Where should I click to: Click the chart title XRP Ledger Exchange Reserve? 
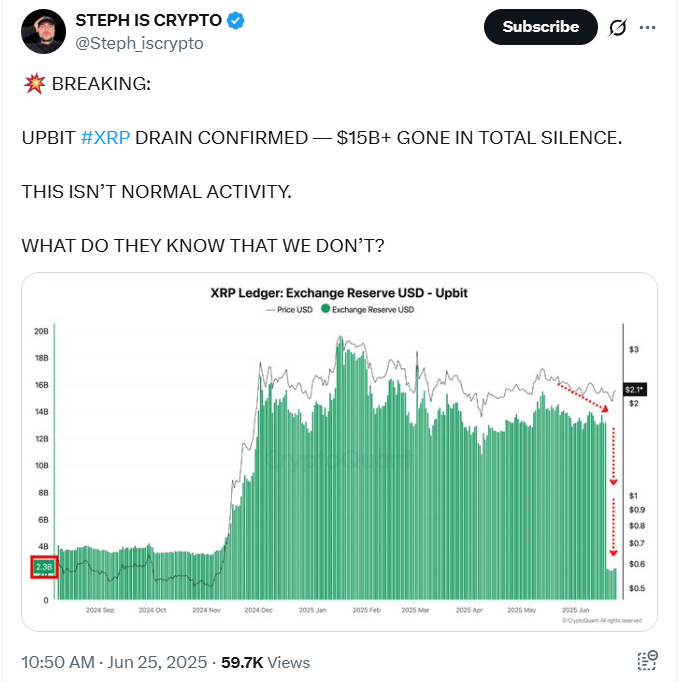(x=339, y=293)
